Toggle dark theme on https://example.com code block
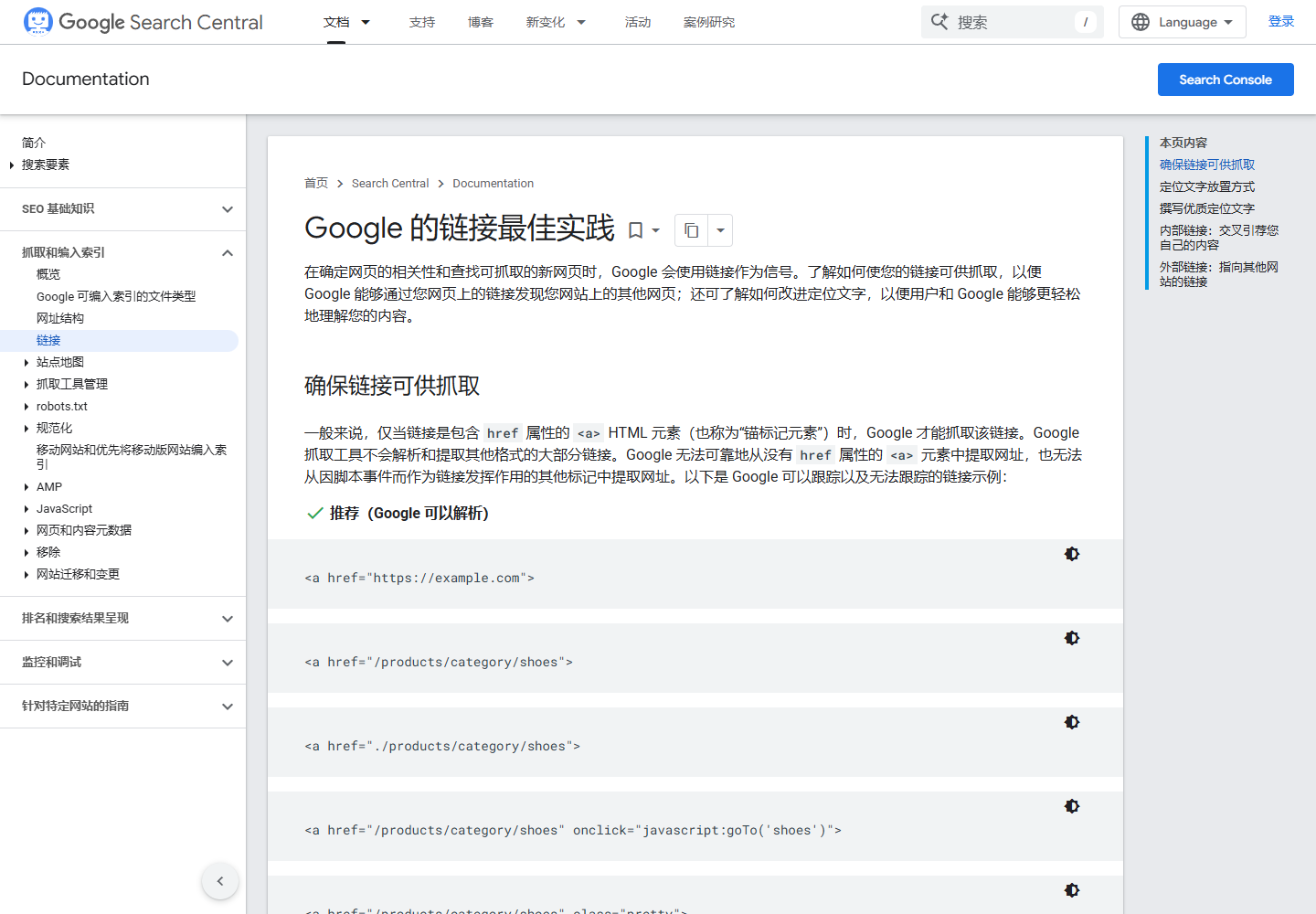 tap(1072, 554)
